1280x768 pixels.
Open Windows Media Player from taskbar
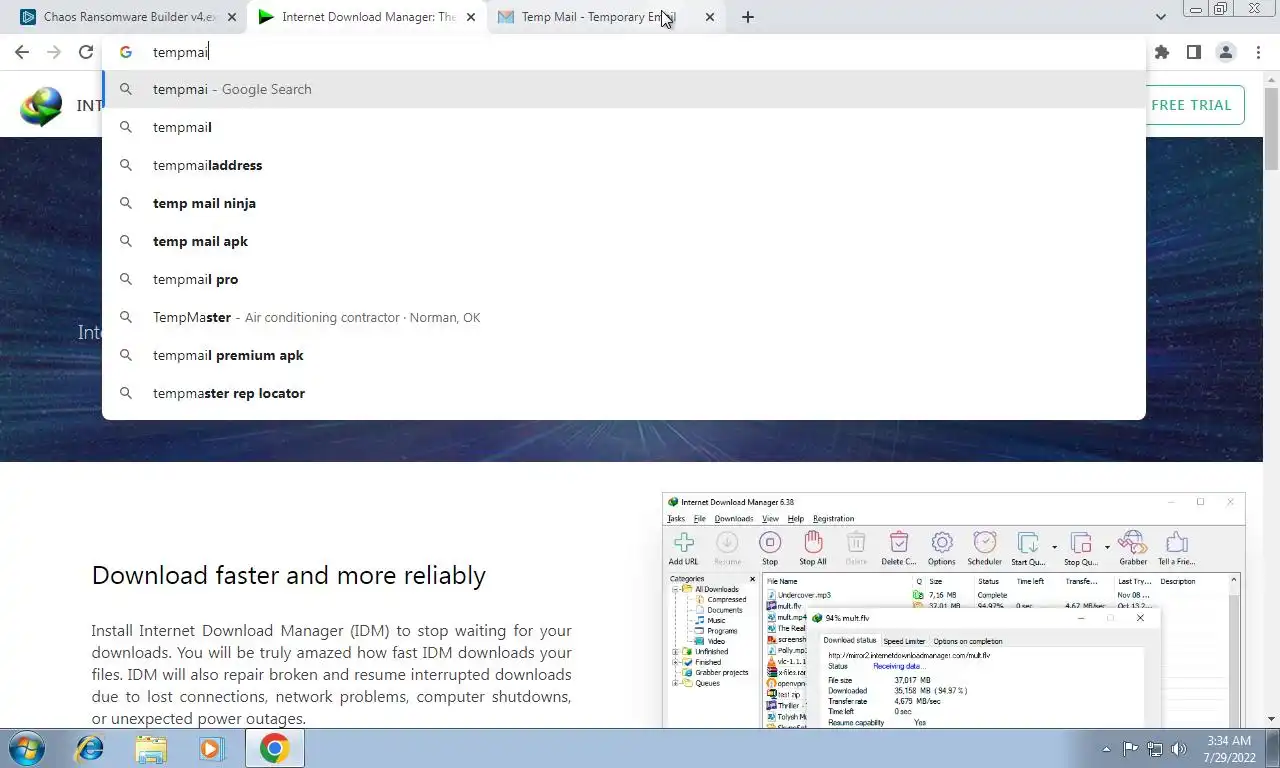(x=212, y=748)
